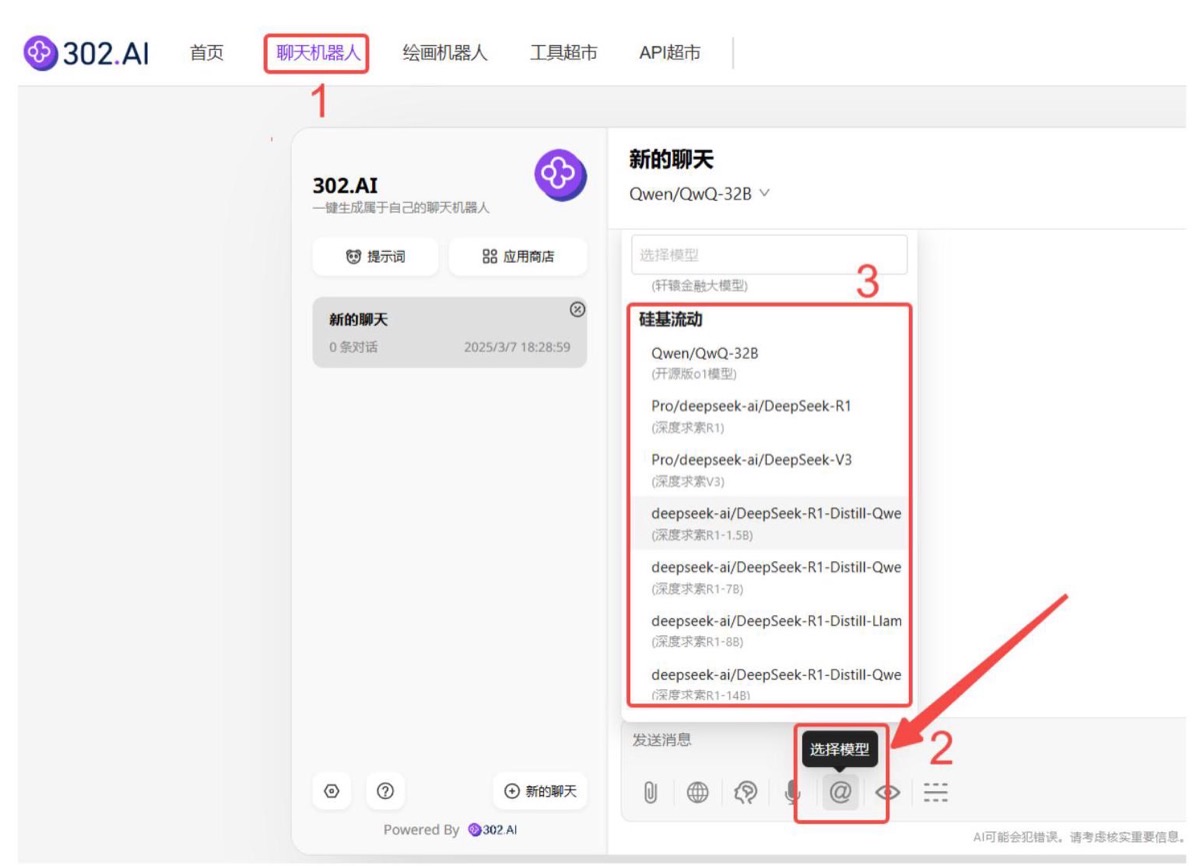Toggle the globe web search icon

click(x=697, y=793)
